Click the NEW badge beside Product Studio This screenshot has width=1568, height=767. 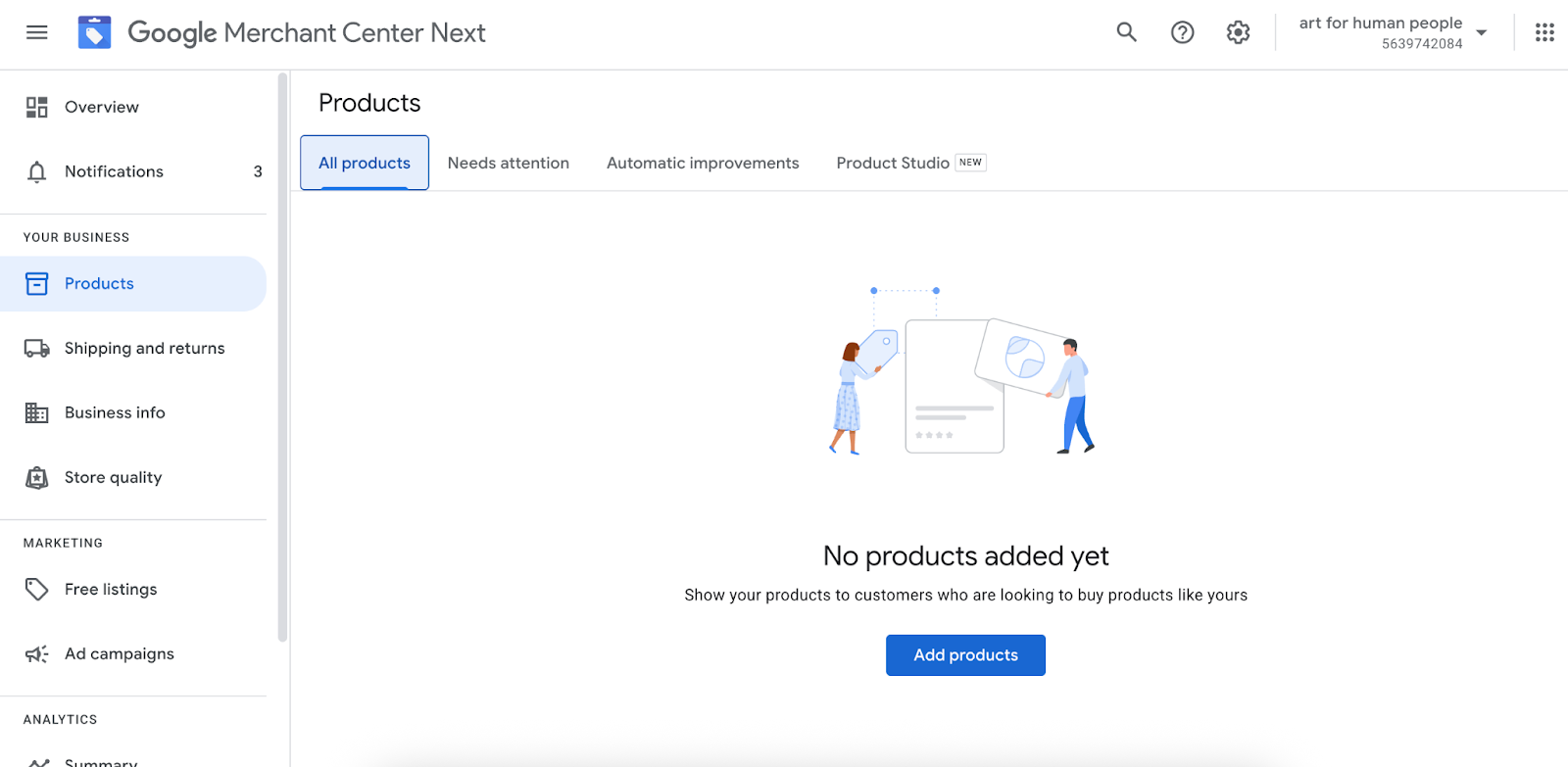pyautogui.click(x=971, y=163)
